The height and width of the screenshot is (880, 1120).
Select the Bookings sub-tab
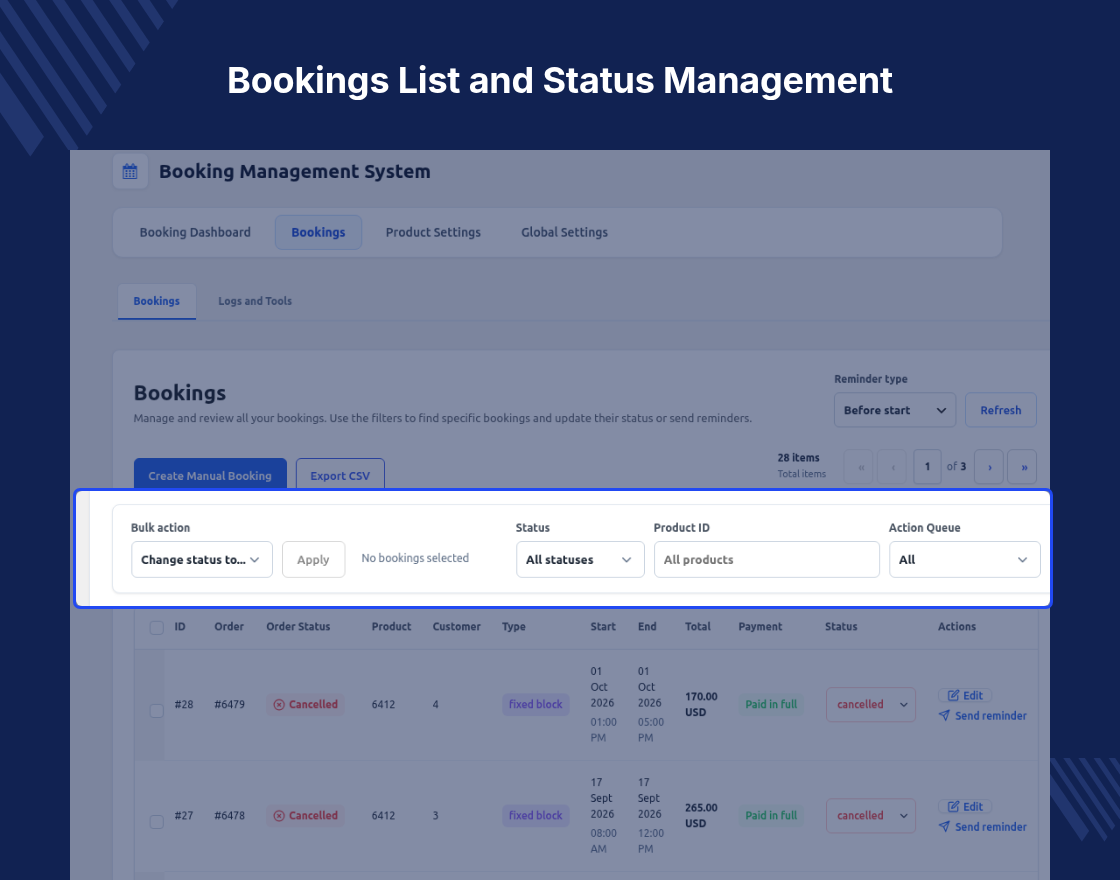tap(156, 301)
